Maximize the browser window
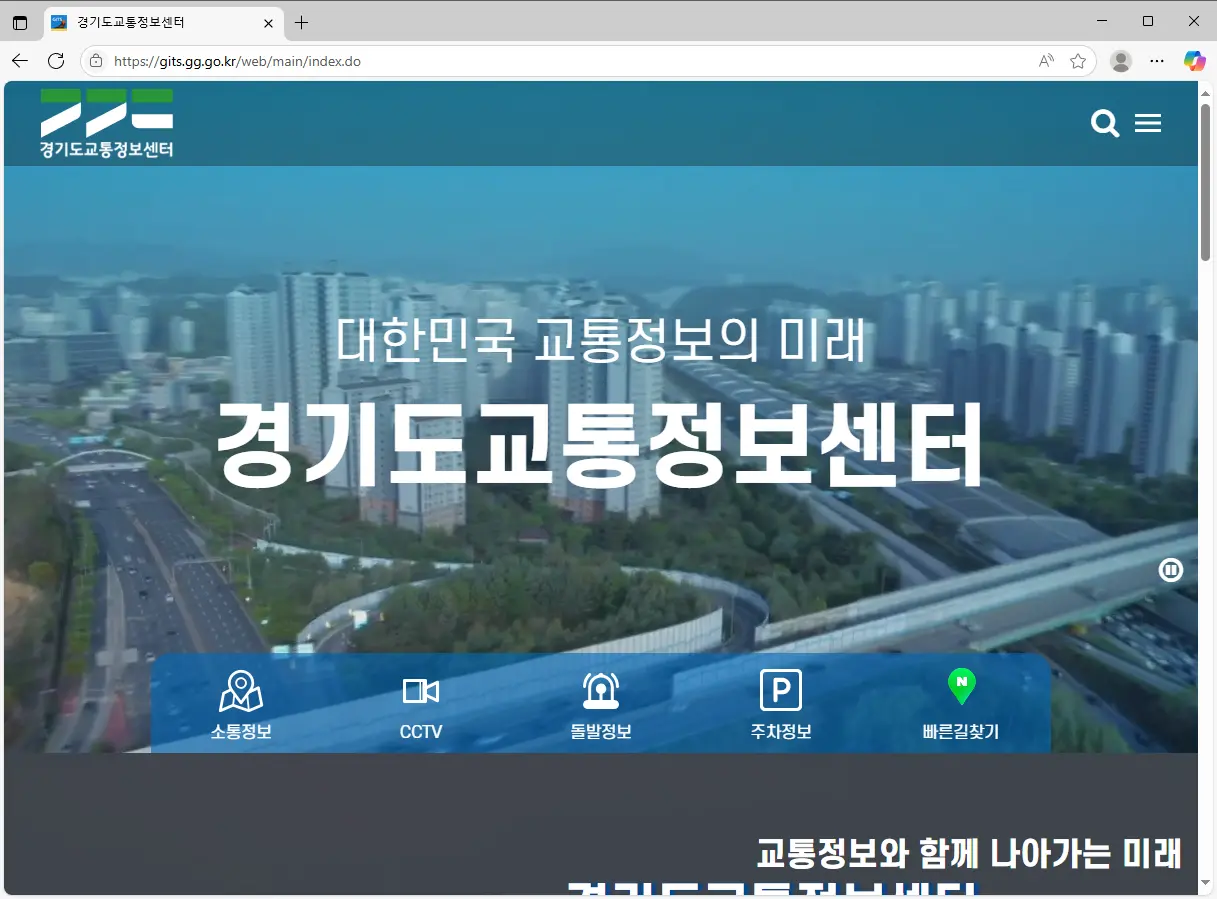Viewport: 1217px width, 899px height. [1148, 21]
